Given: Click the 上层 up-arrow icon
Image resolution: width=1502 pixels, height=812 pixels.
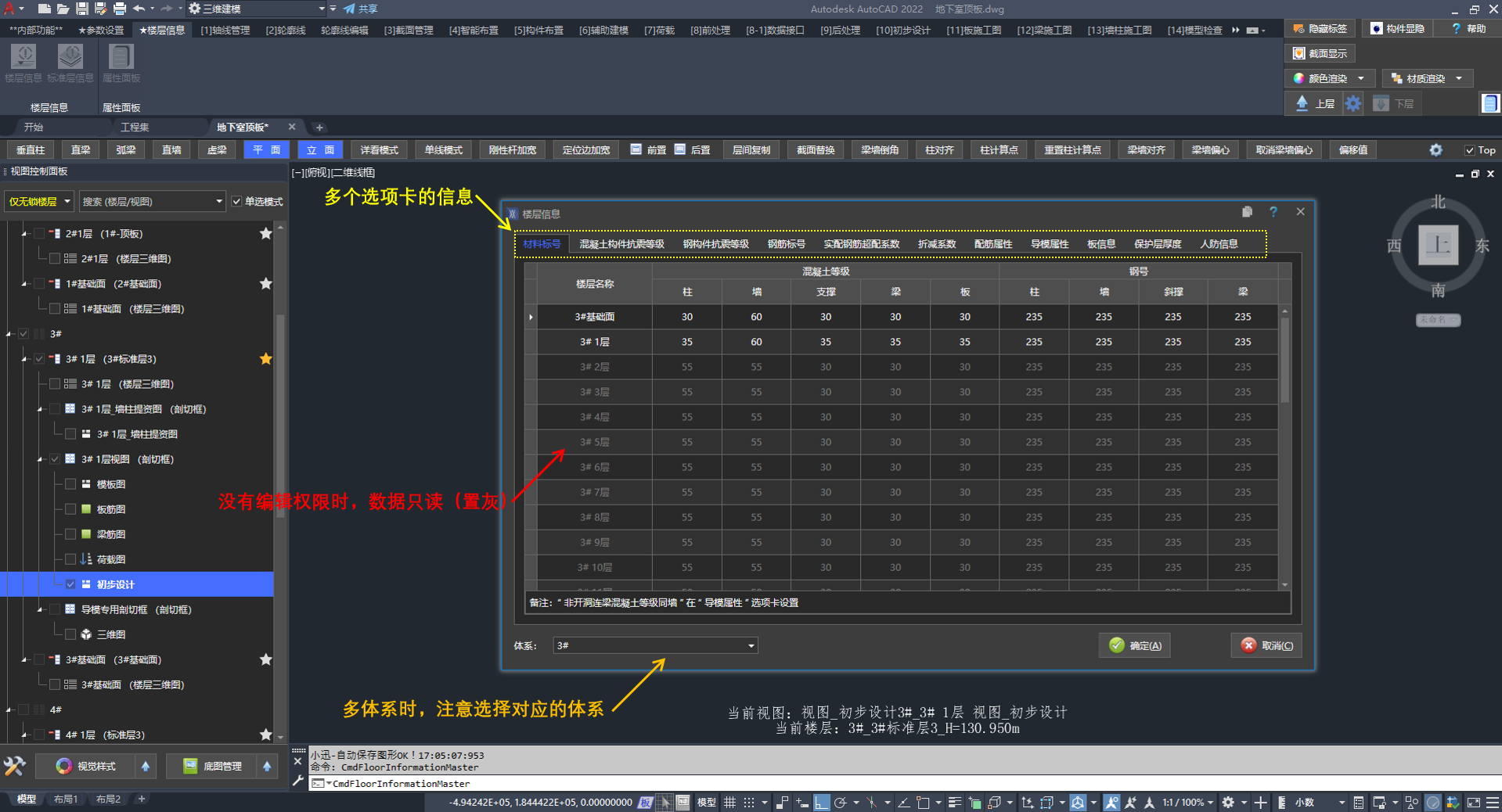Looking at the screenshot, I should [1302, 103].
